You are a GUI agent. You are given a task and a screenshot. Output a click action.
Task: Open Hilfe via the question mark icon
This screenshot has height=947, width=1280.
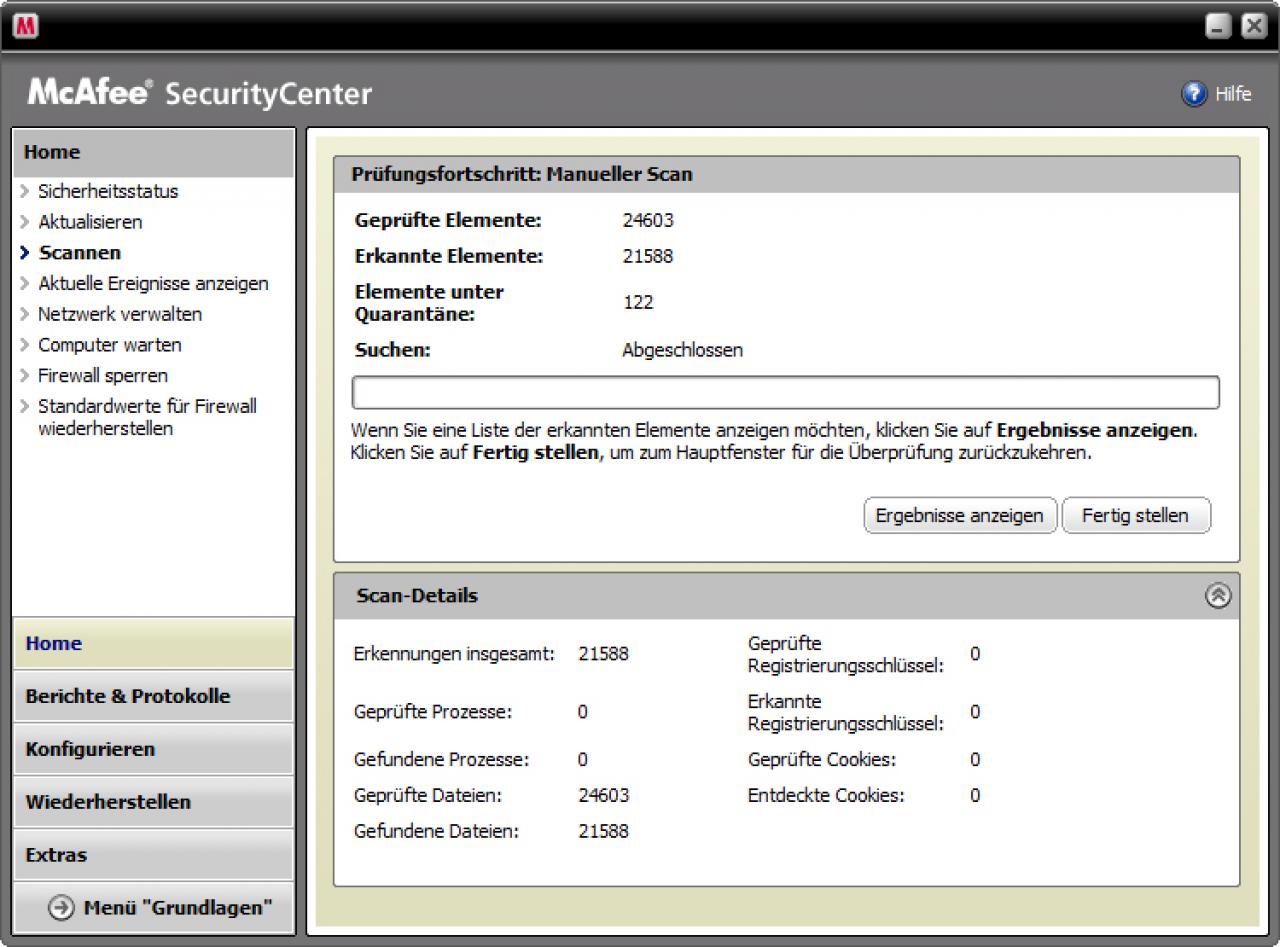point(1194,94)
